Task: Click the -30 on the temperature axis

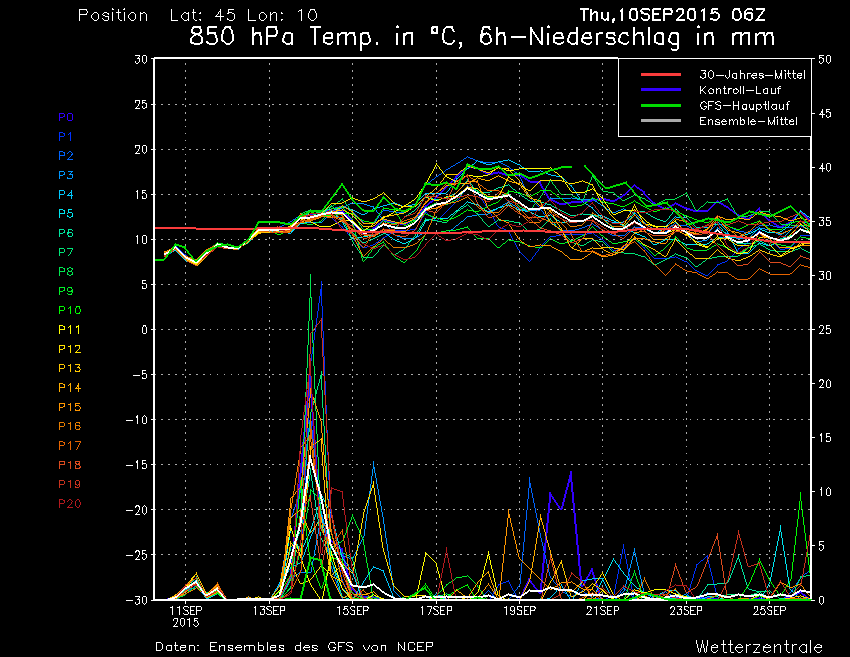Action: point(137,600)
